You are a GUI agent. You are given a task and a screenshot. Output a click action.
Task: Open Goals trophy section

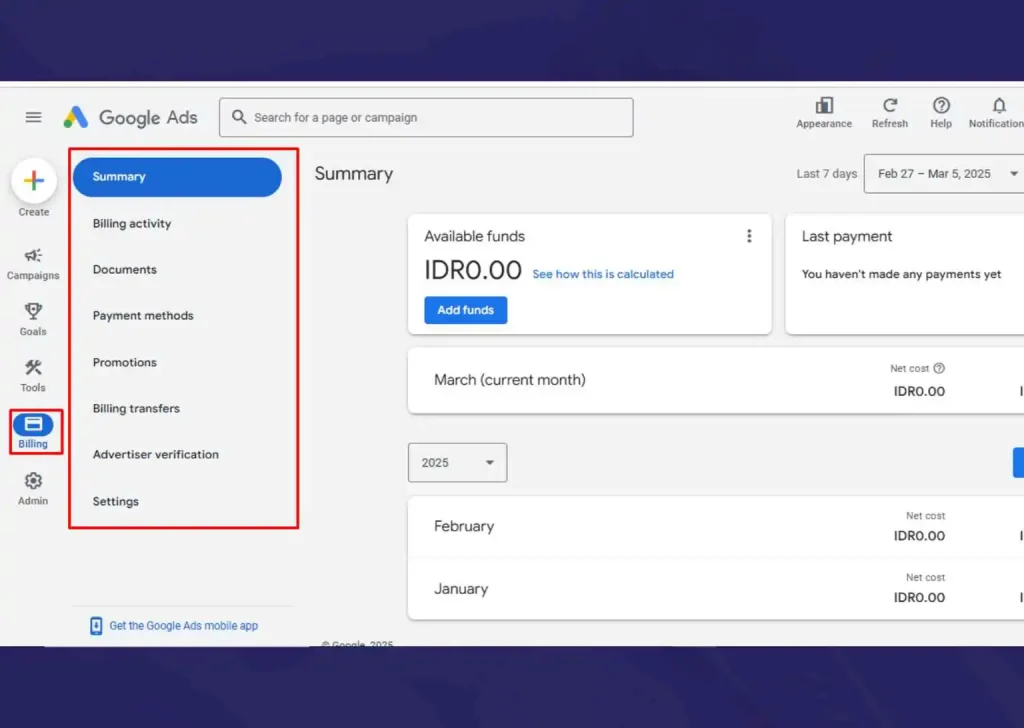click(x=33, y=320)
